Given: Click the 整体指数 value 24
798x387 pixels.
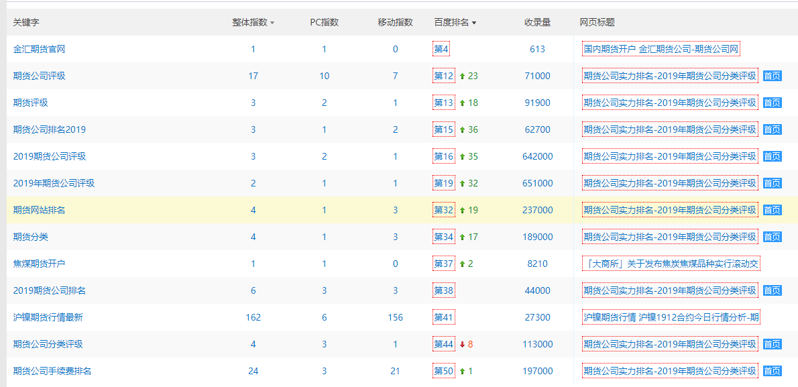Looking at the screenshot, I should [x=253, y=371].
